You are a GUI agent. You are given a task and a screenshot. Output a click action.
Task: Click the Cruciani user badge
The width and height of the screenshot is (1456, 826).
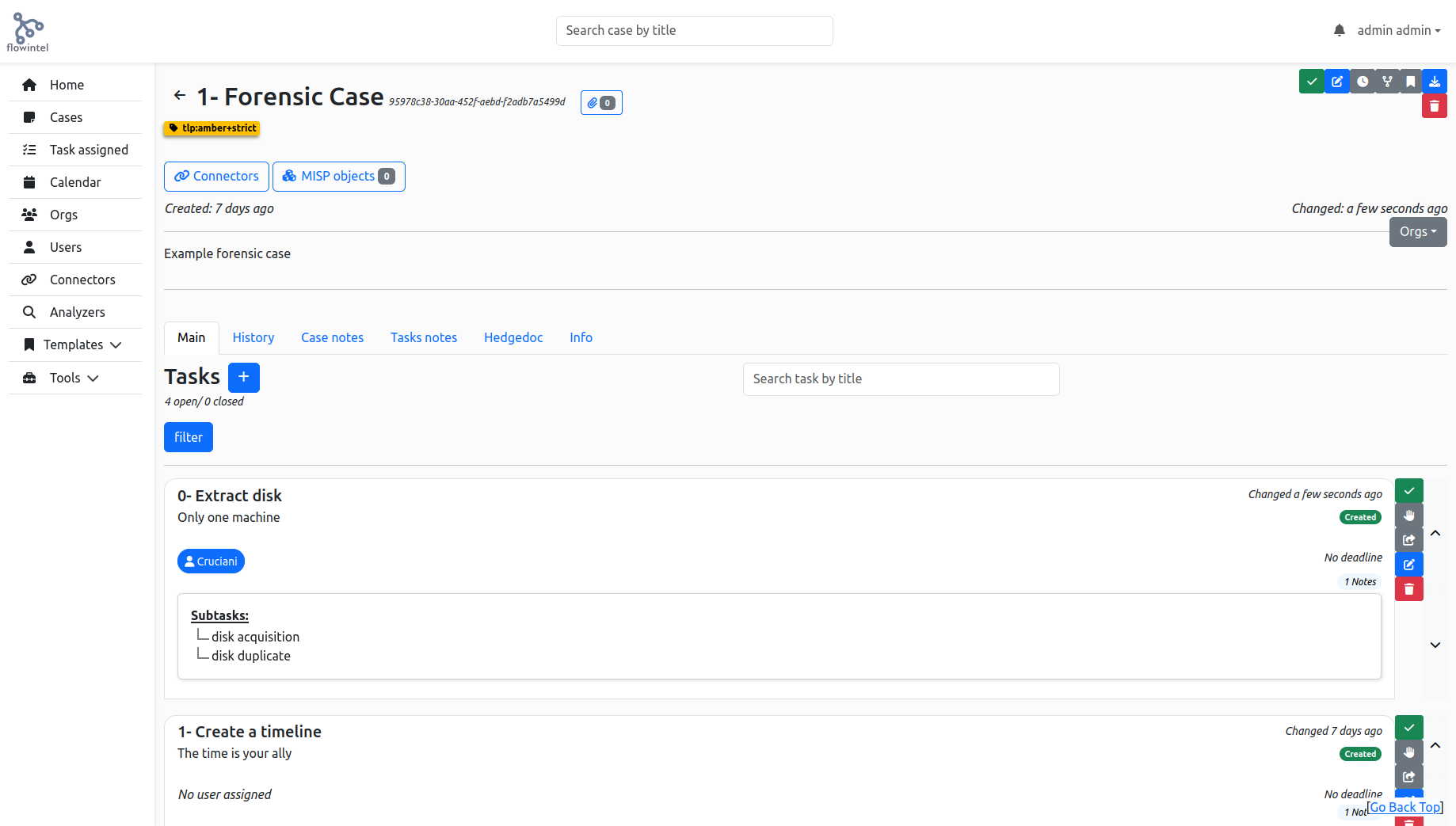(211, 561)
